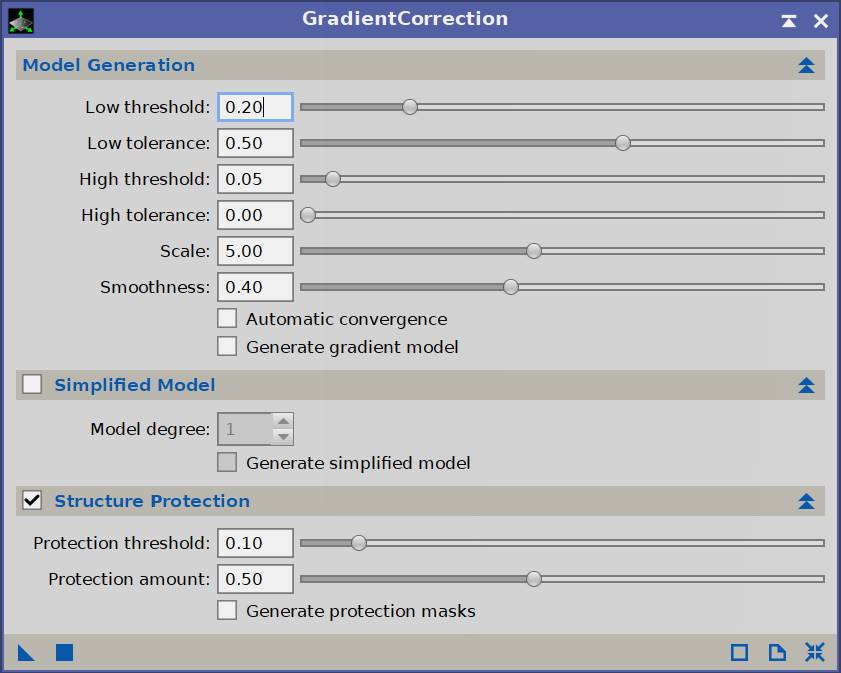841x673 pixels.
Task: Click the Protection amount label
Action: (129, 579)
